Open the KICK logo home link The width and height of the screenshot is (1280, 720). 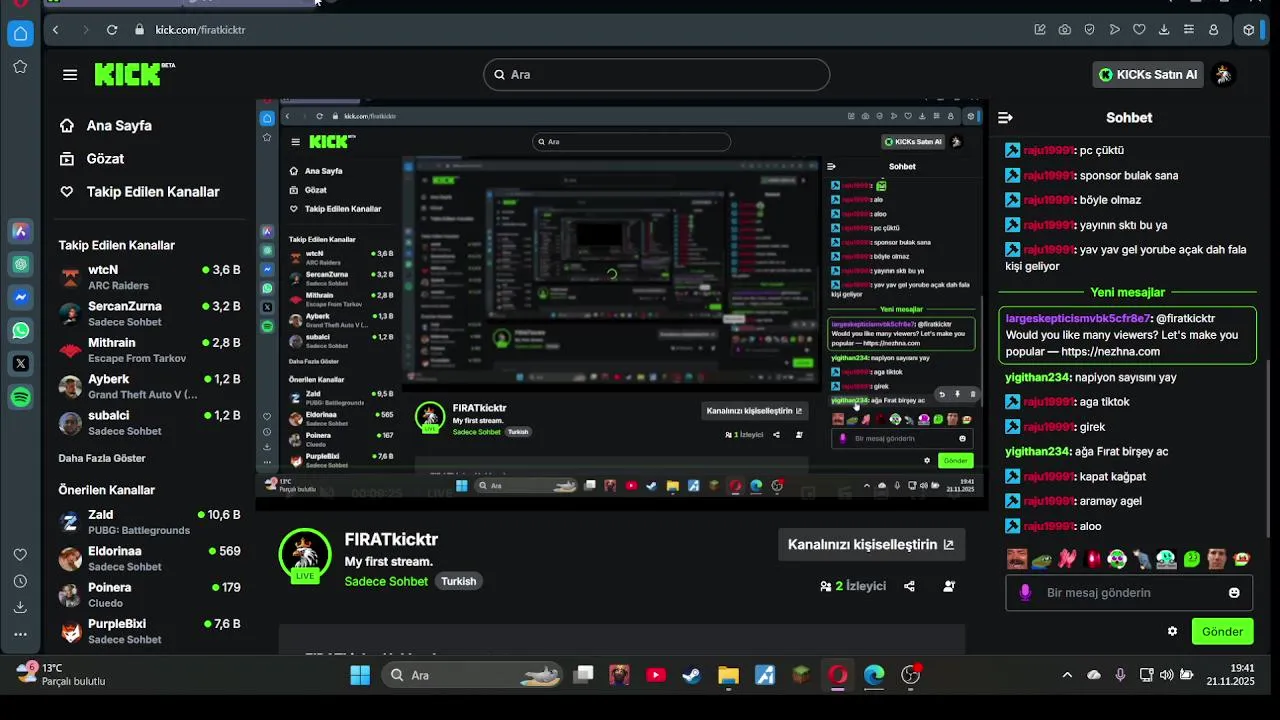pos(134,74)
